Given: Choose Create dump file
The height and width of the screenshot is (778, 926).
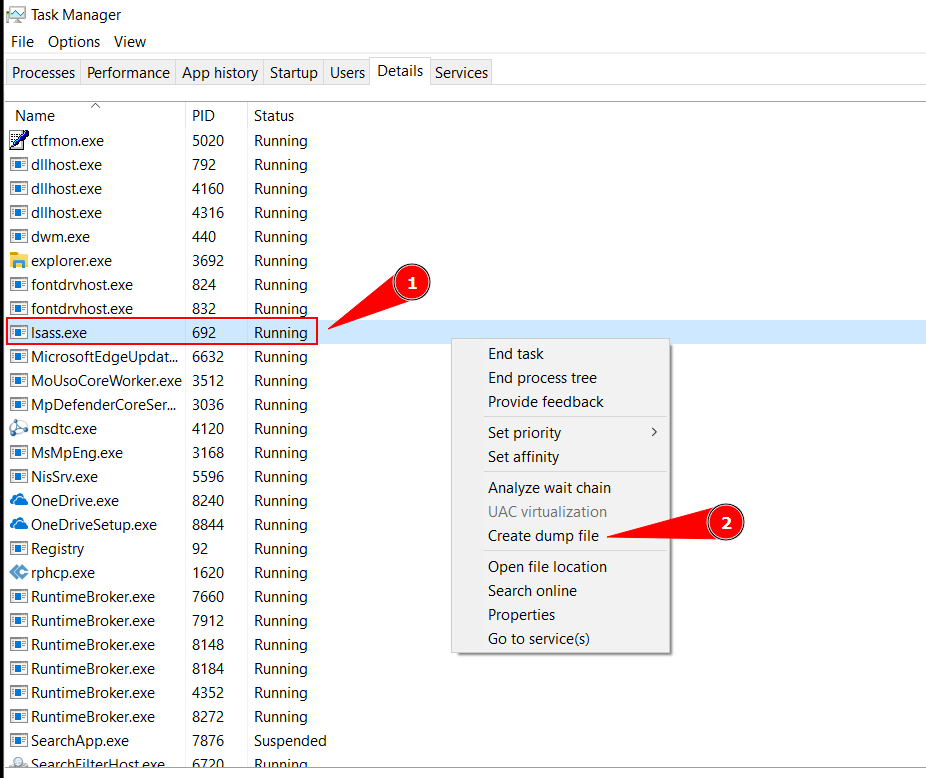Looking at the screenshot, I should pyautogui.click(x=543, y=536).
